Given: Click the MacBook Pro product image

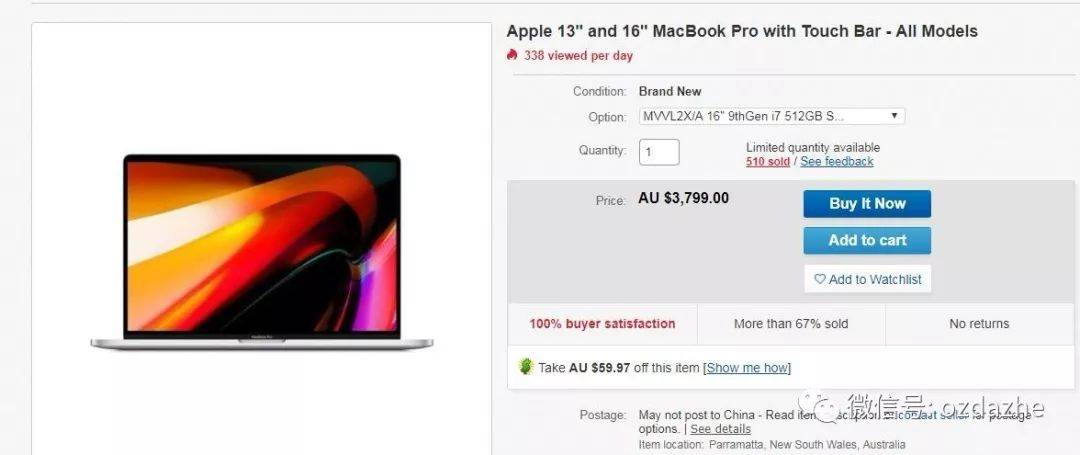Looking at the screenshot, I should 262,252.
